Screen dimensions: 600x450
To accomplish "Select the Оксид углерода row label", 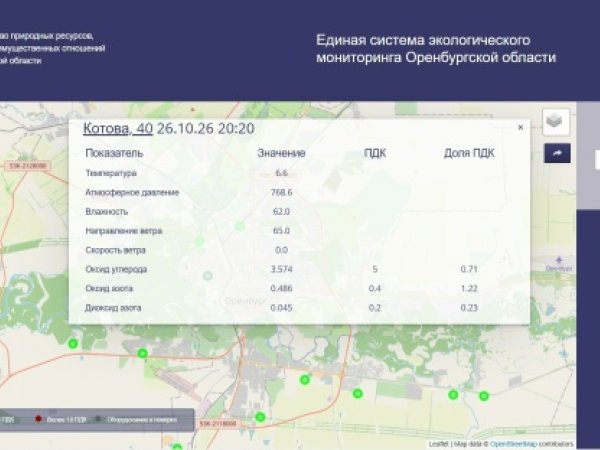I will (116, 269).
